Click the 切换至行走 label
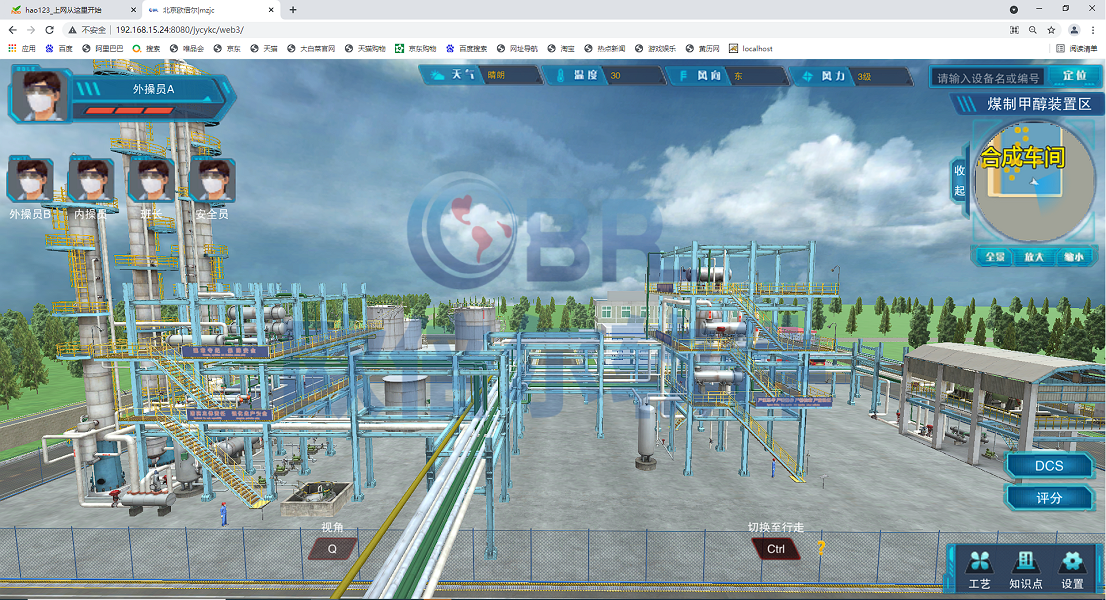Viewport: 1106px width, 600px height. (x=776, y=527)
